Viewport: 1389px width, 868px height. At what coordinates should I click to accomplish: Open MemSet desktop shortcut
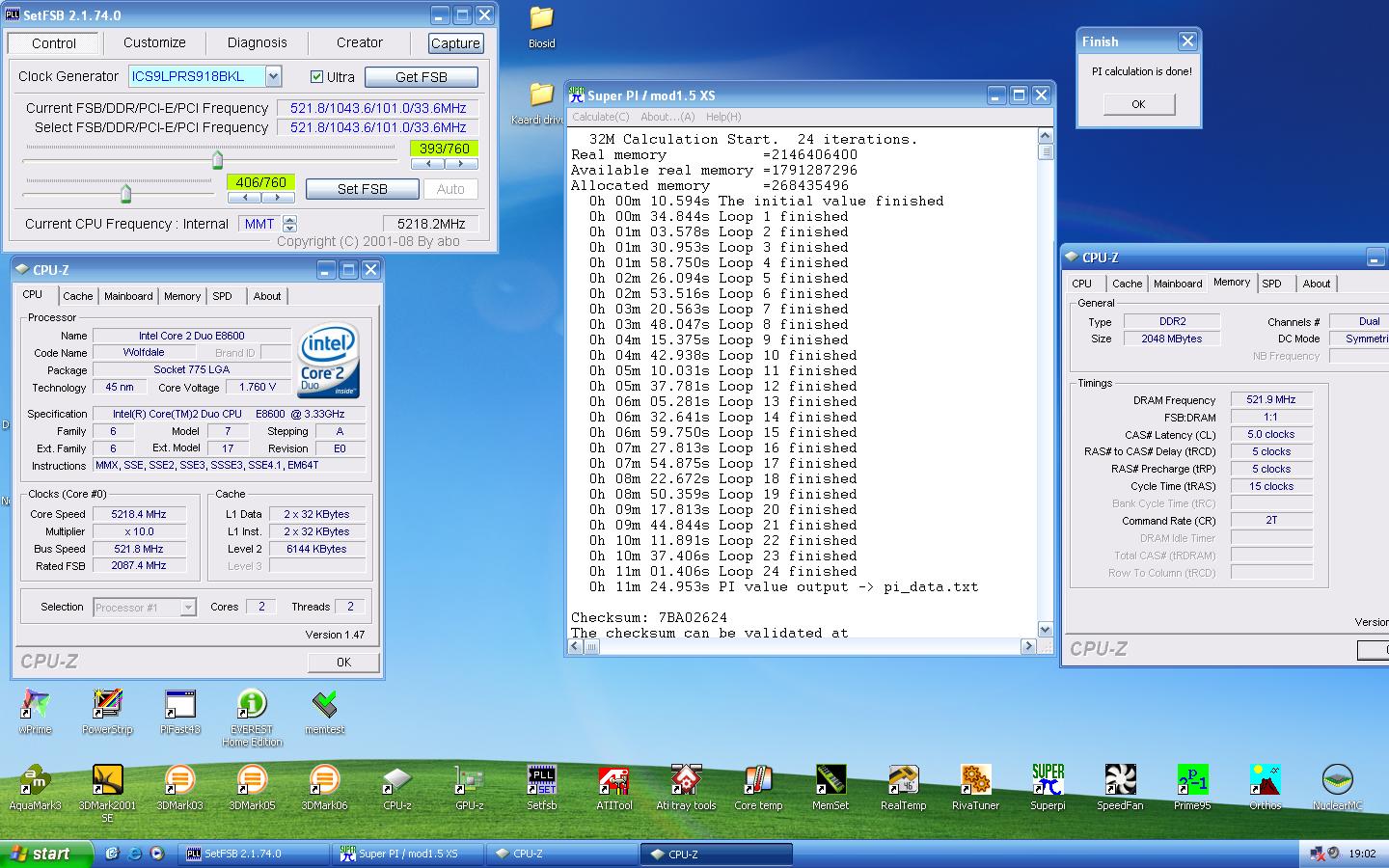(831, 788)
